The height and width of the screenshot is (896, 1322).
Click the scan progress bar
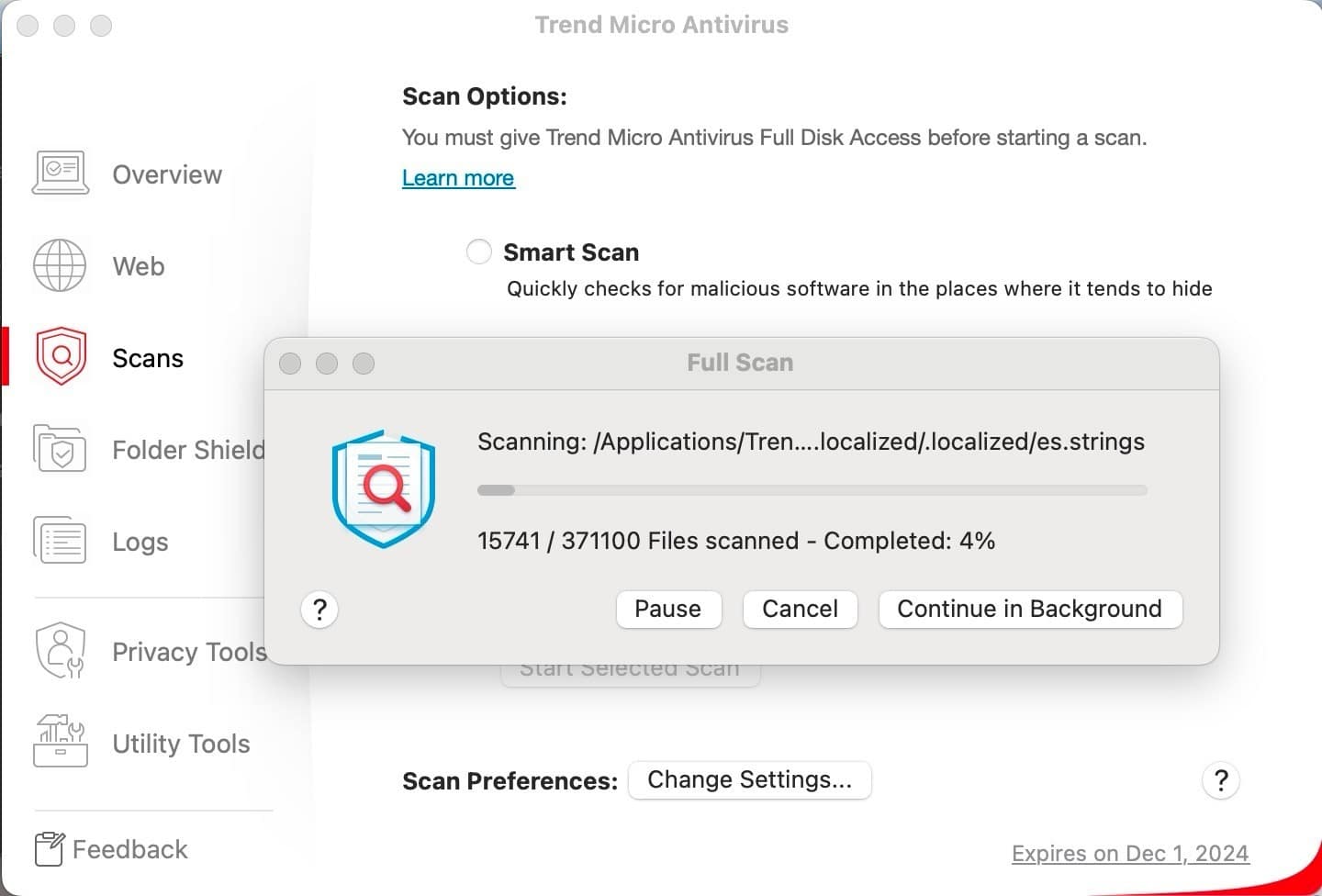point(812,490)
